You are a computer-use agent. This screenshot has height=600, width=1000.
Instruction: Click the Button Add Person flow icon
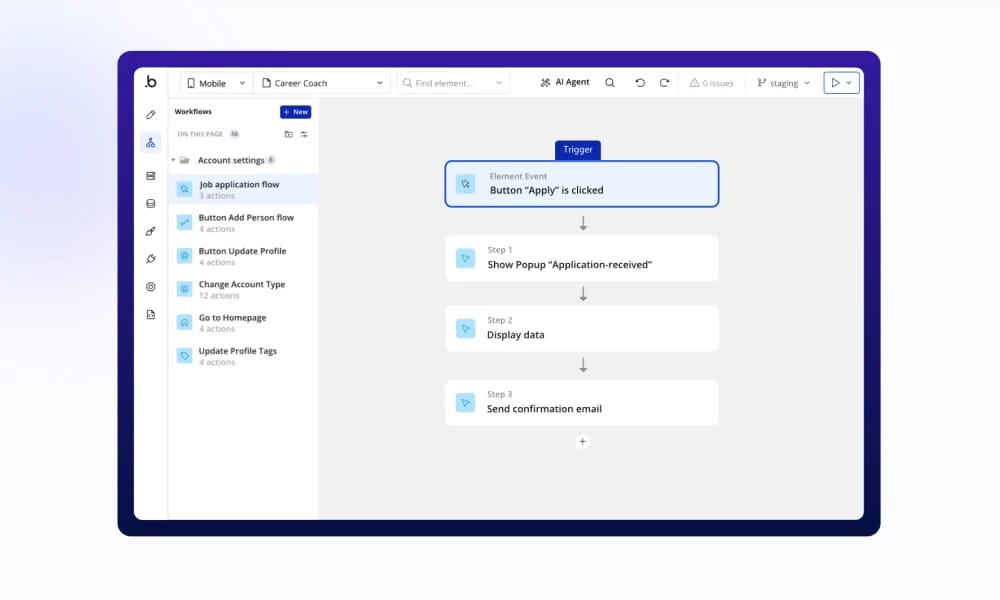pyautogui.click(x=184, y=222)
